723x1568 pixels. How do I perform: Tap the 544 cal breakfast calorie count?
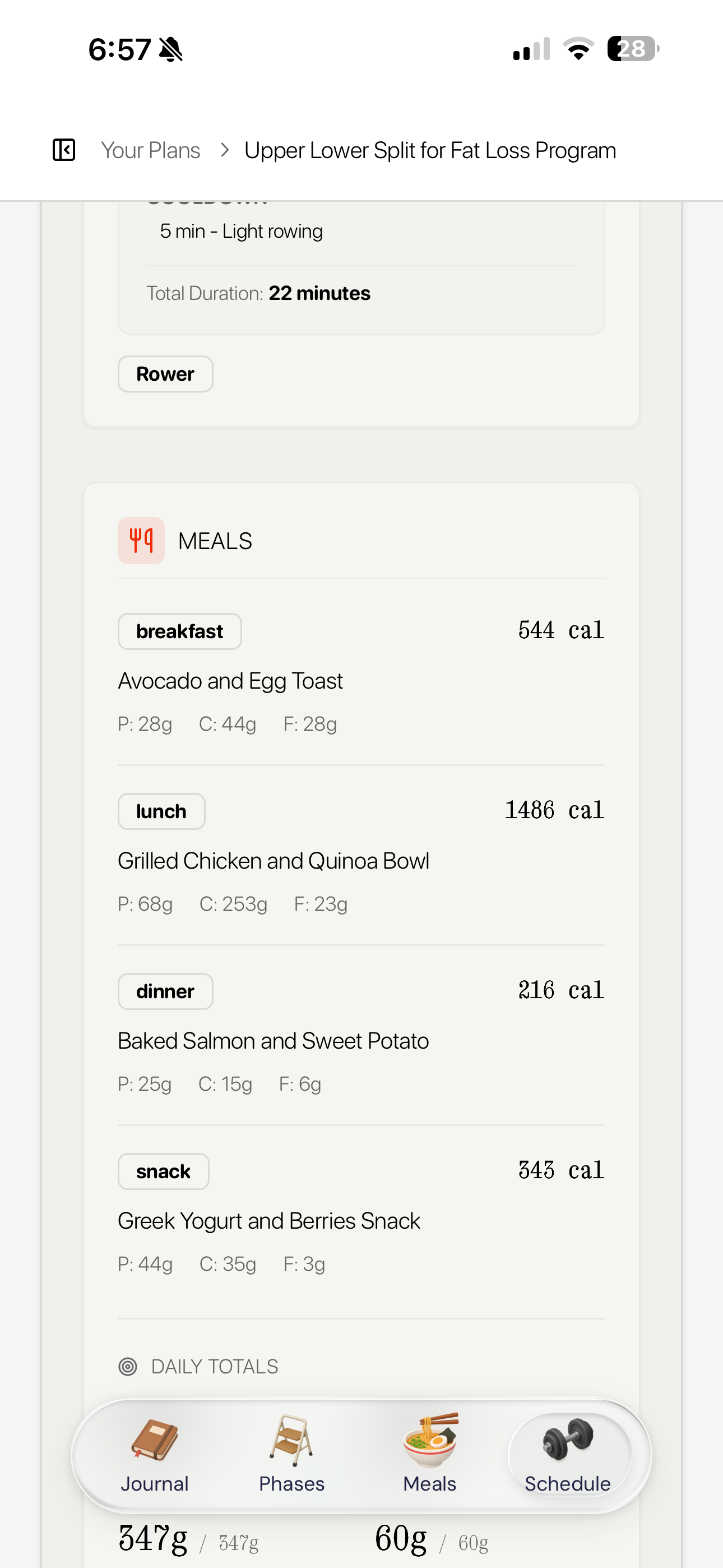pos(560,630)
